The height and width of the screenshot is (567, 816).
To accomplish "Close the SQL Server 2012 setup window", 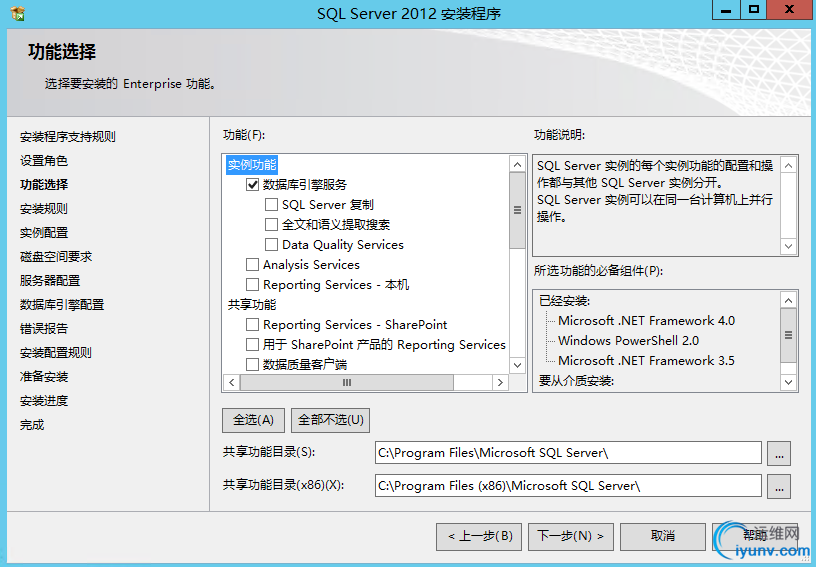I will click(x=789, y=9).
